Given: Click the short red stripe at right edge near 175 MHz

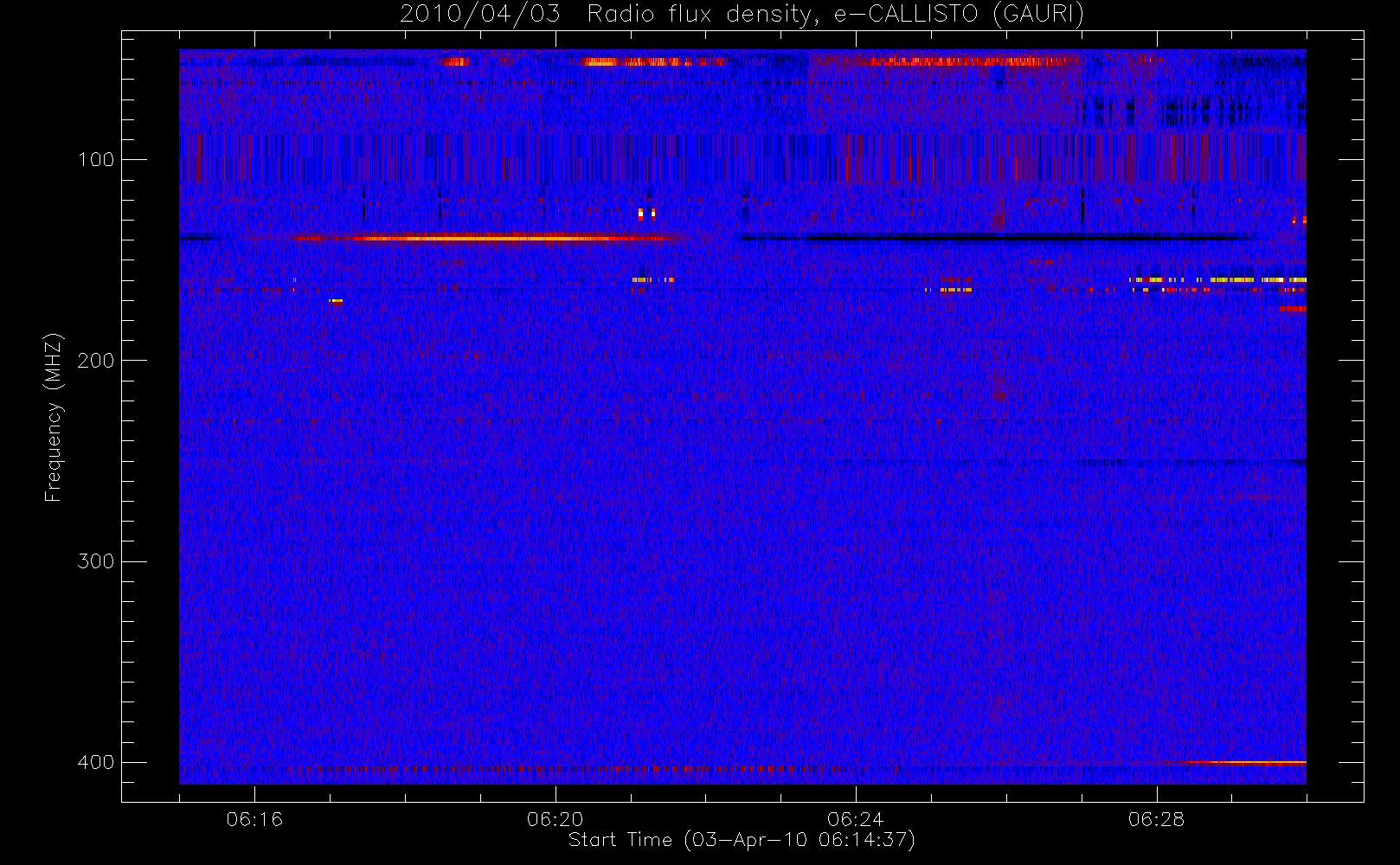Looking at the screenshot, I should coord(1293,309).
